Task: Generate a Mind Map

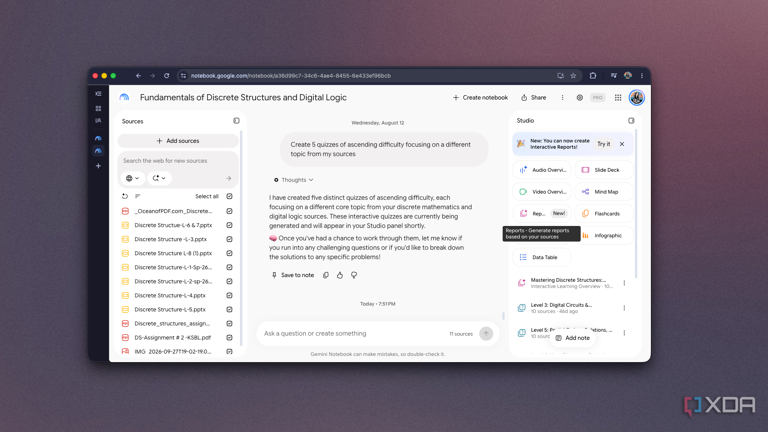Action: pyautogui.click(x=604, y=192)
